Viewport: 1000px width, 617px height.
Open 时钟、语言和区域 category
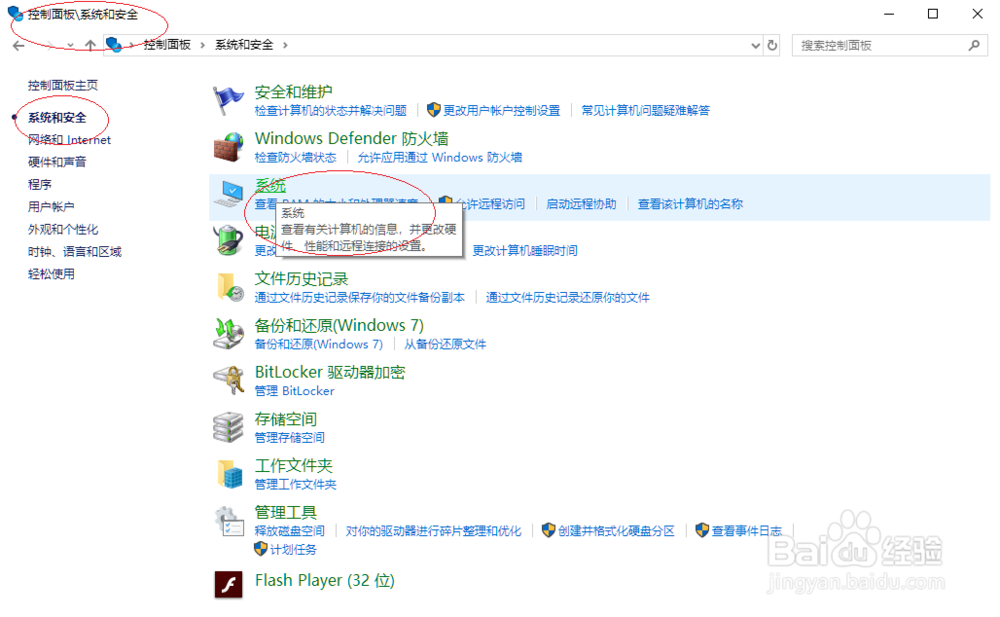[x=74, y=251]
